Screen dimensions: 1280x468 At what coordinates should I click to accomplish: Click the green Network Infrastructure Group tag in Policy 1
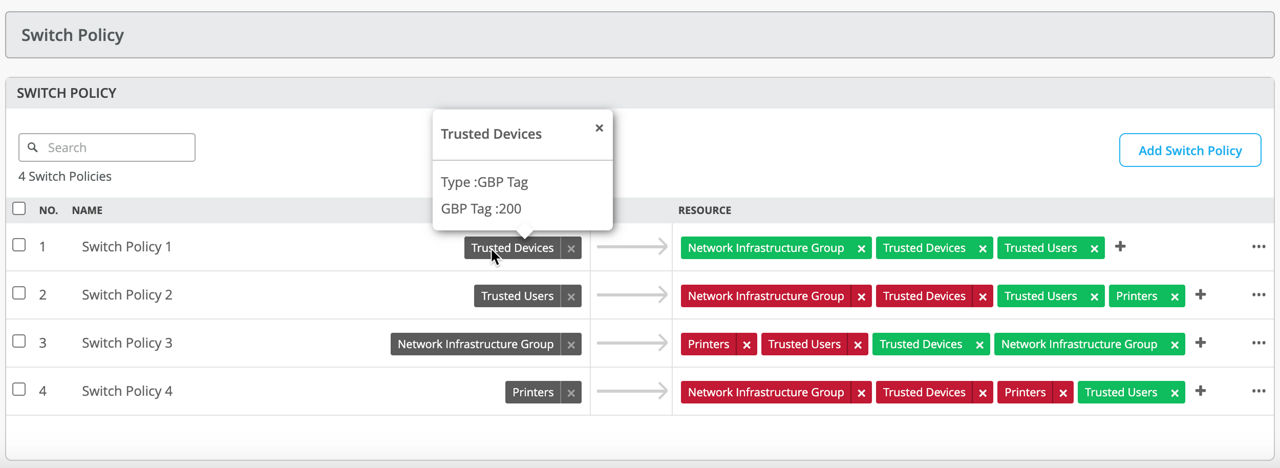click(x=765, y=248)
